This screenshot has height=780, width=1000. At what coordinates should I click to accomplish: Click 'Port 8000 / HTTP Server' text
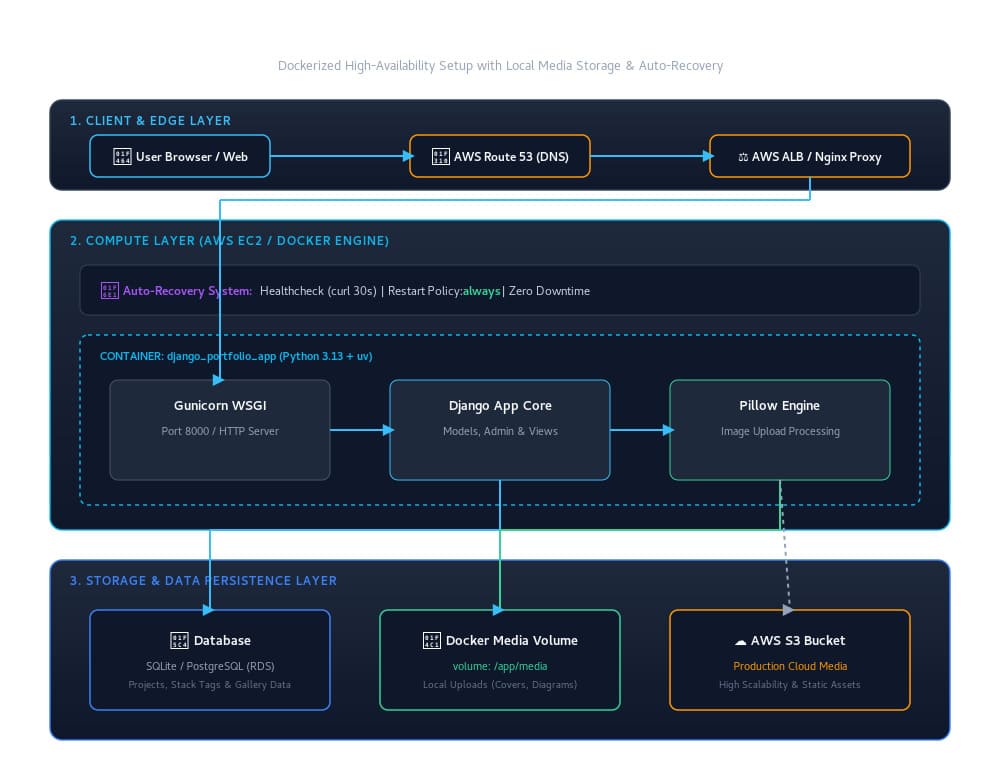coord(220,431)
